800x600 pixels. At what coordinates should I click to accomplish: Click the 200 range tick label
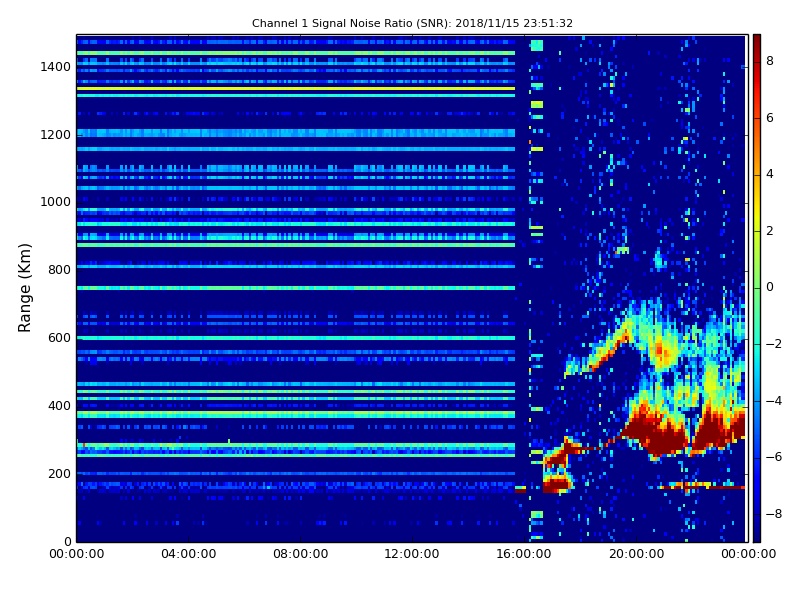click(59, 473)
